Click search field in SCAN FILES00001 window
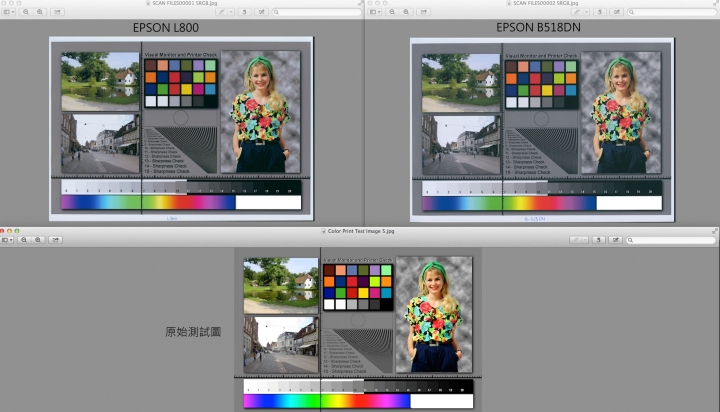 point(317,12)
